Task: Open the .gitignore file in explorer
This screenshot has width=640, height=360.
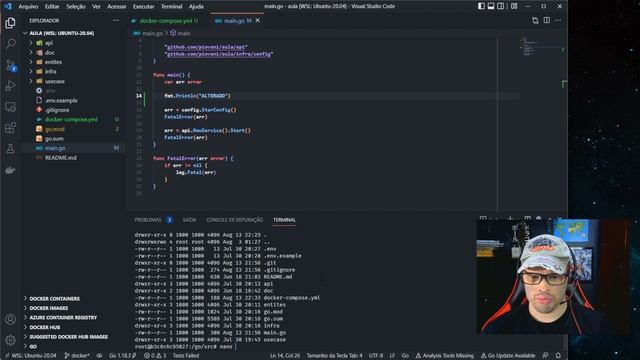Action: click(57, 110)
